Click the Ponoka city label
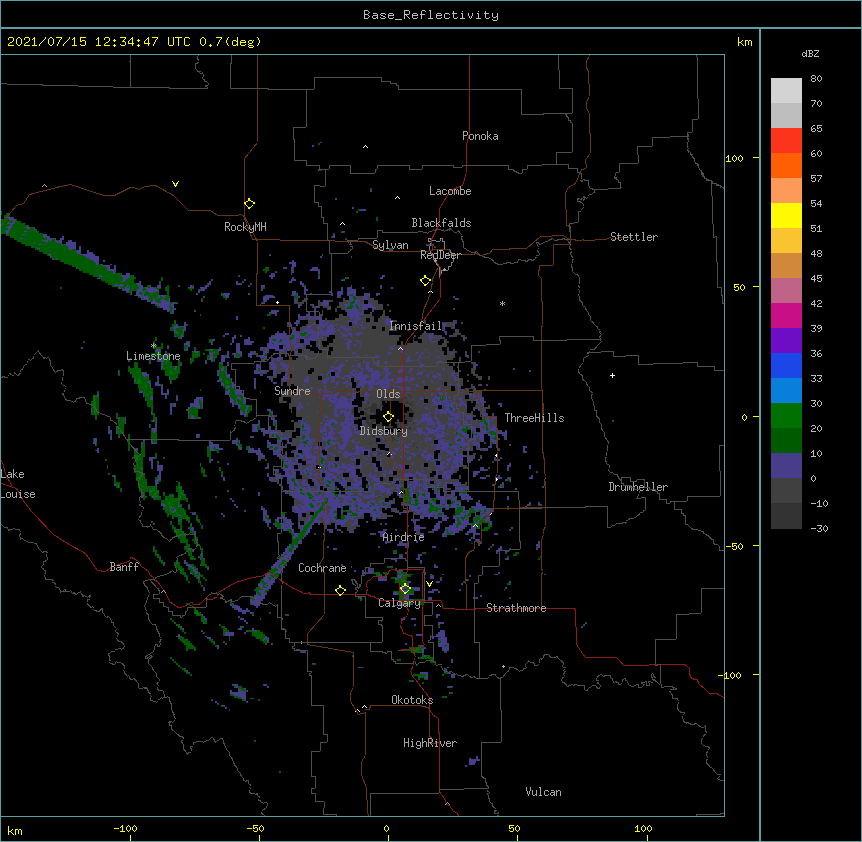 click(x=480, y=136)
